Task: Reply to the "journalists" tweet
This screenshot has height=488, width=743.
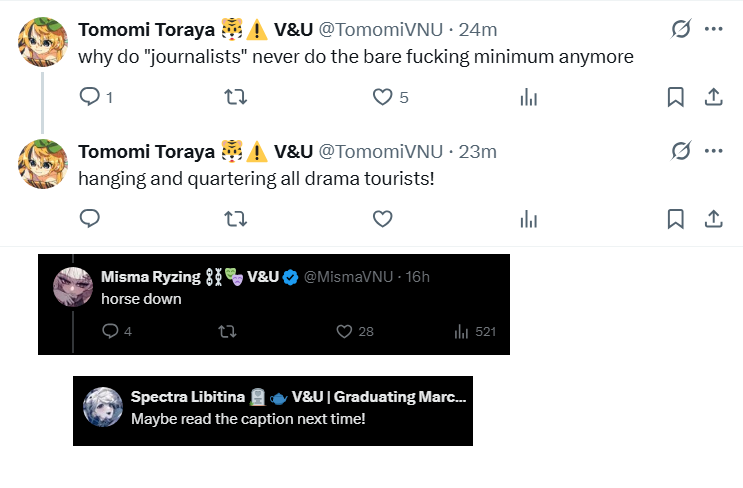Action: pos(89,97)
